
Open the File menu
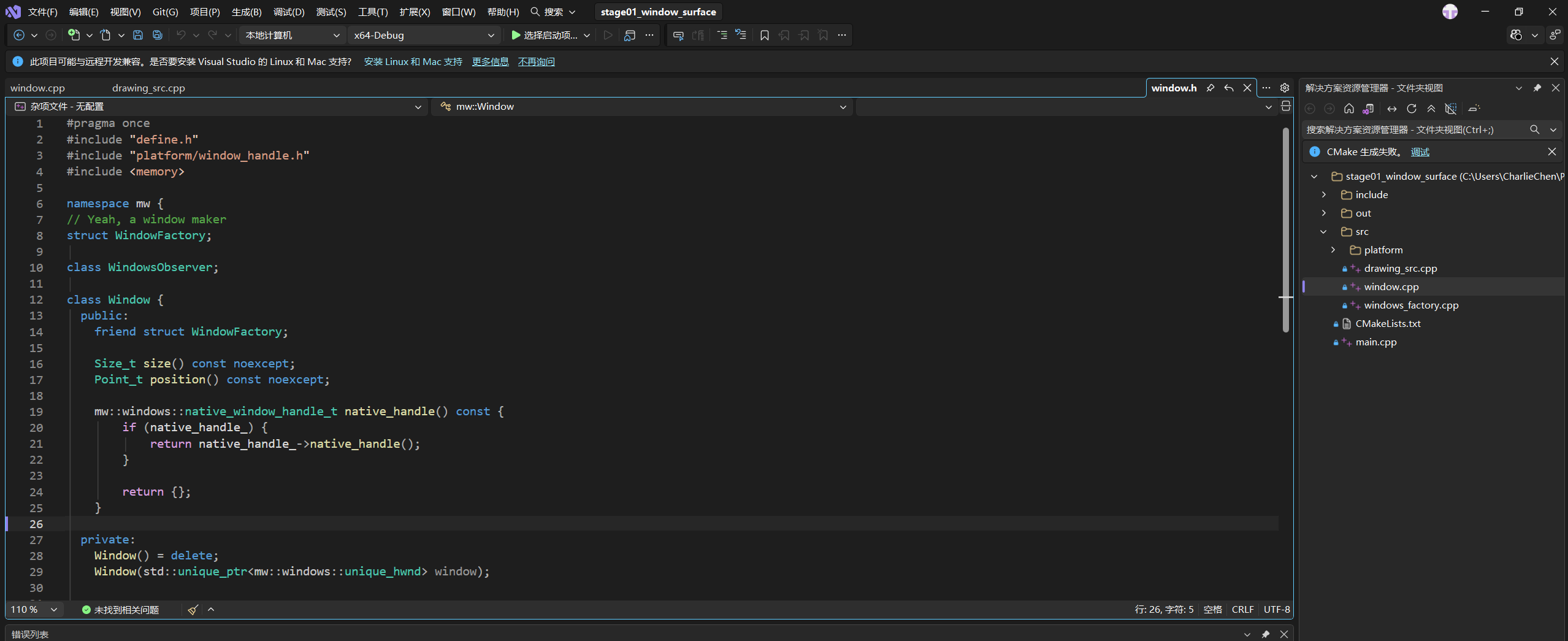point(43,12)
